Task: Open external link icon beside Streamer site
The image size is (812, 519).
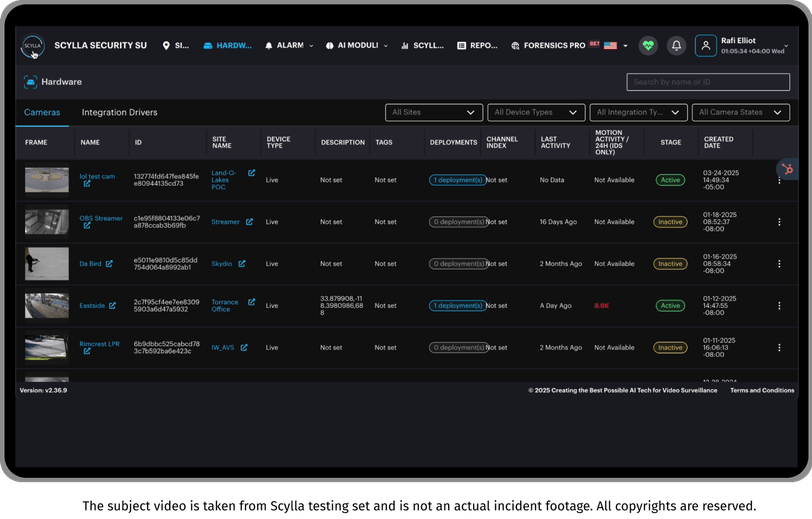Action: (250, 222)
